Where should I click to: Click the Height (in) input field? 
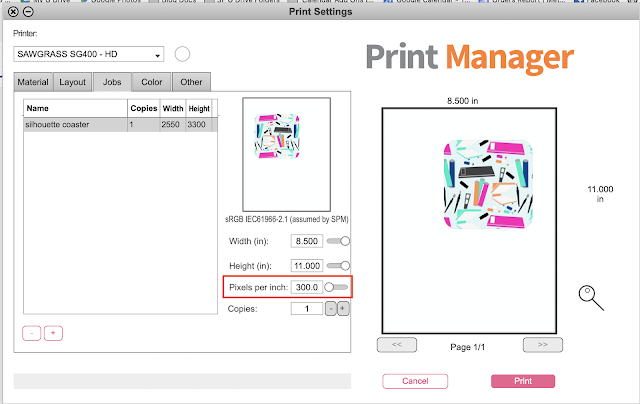click(x=307, y=266)
